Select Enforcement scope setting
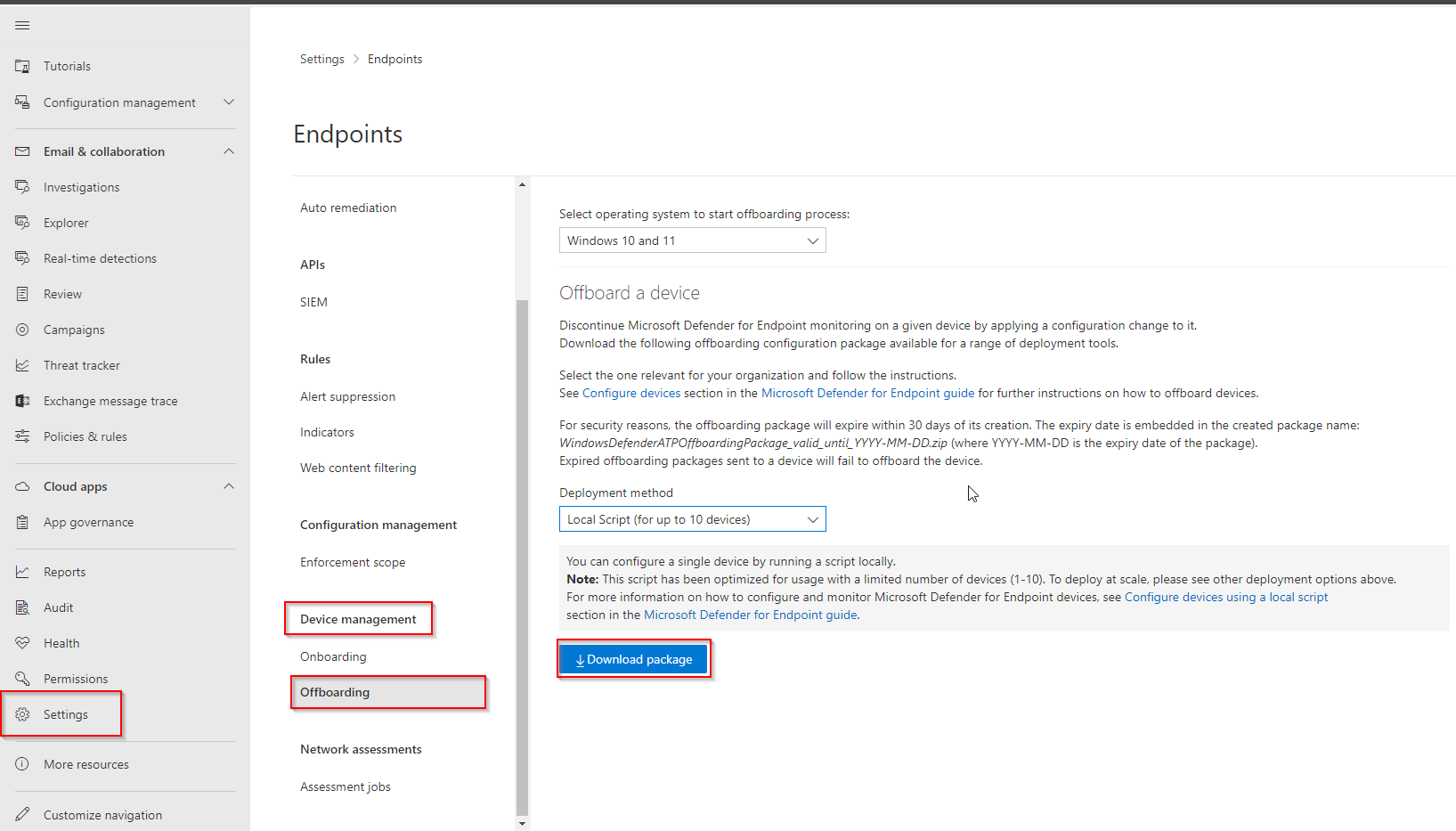 click(x=353, y=562)
